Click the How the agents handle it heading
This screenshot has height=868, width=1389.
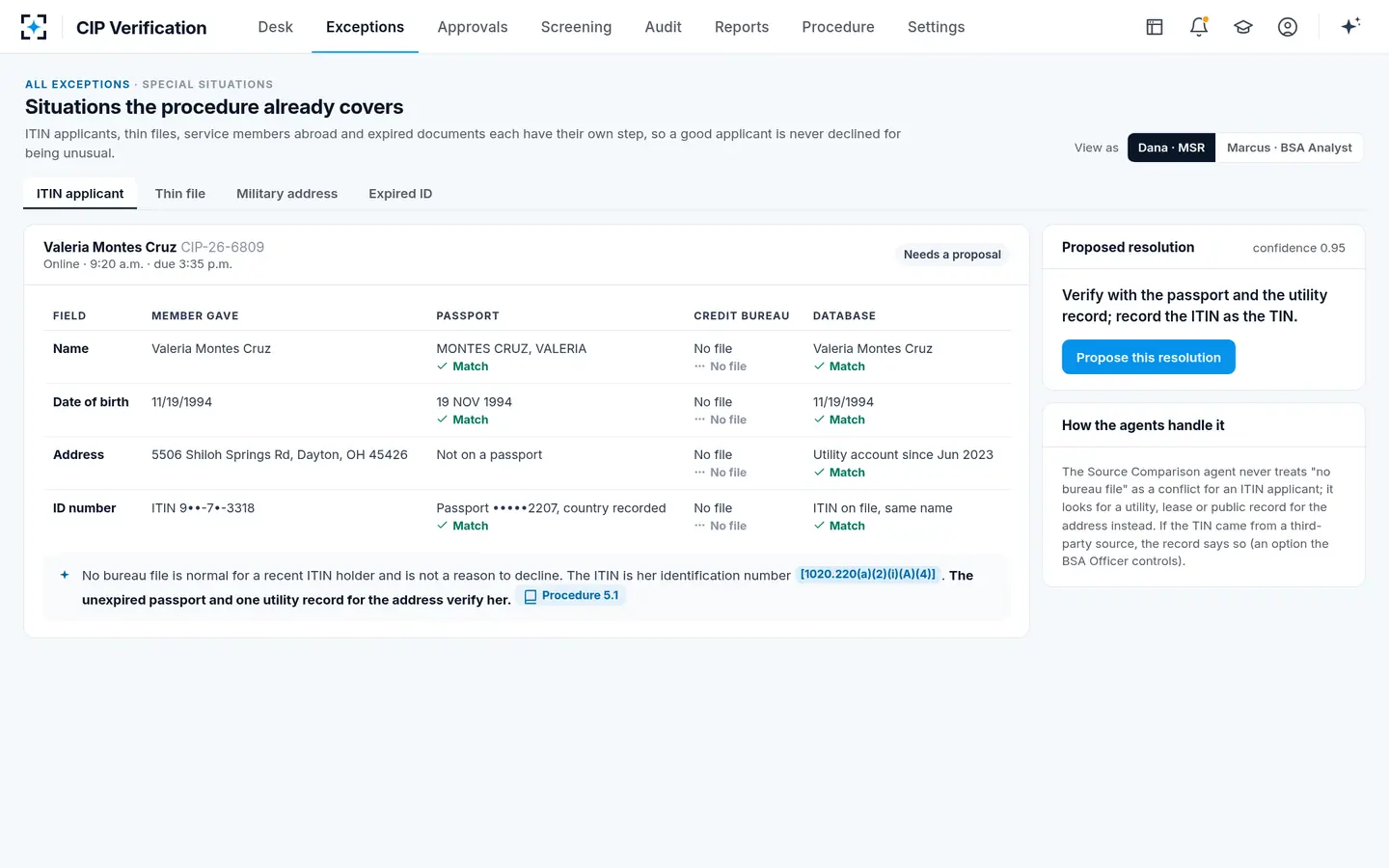pyautogui.click(x=1143, y=425)
